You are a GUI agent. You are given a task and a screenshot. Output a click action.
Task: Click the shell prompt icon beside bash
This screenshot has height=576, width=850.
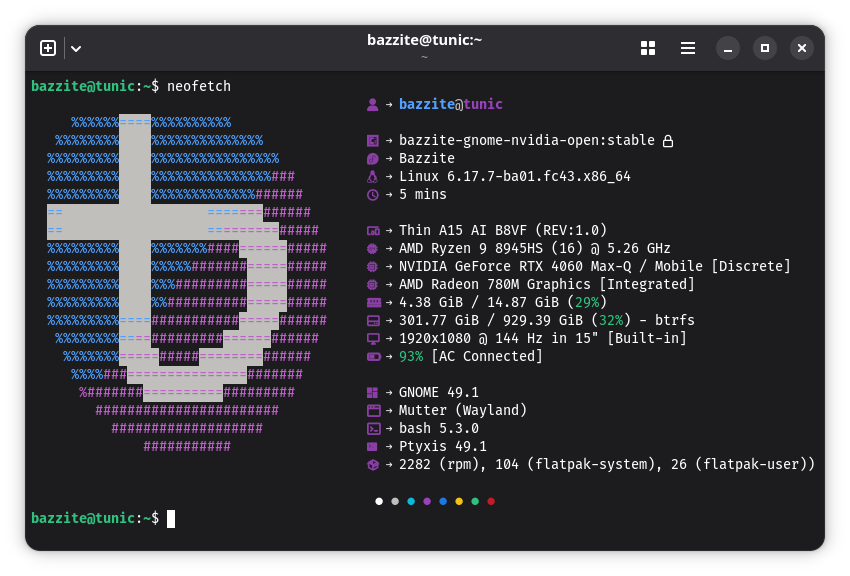(x=373, y=428)
